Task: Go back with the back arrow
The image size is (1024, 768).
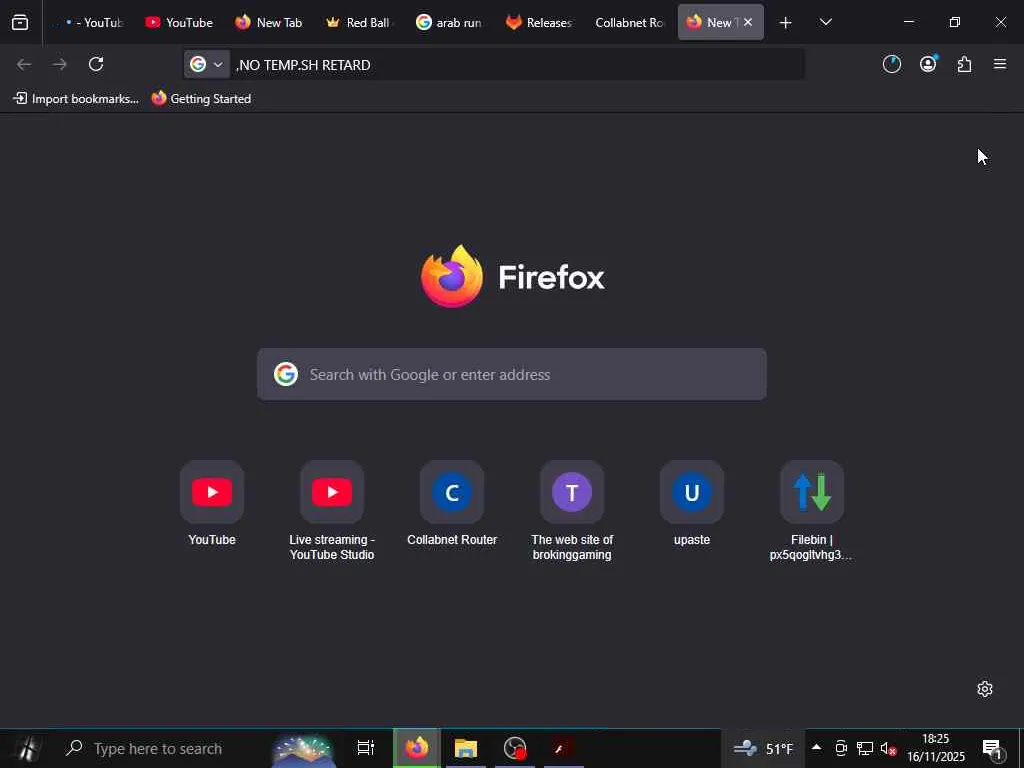Action: pos(24,64)
